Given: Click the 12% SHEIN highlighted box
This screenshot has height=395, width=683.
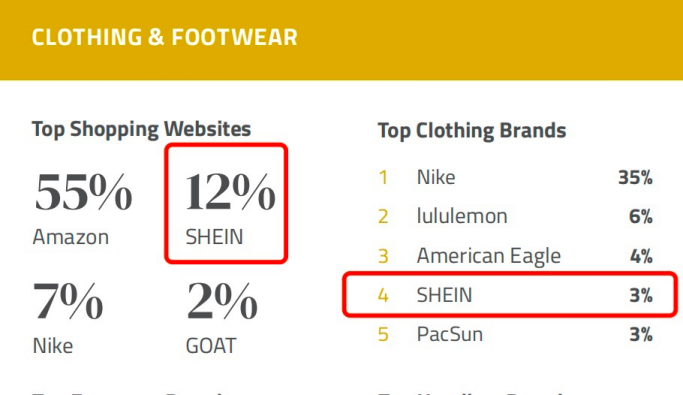Looking at the screenshot, I should [226, 203].
